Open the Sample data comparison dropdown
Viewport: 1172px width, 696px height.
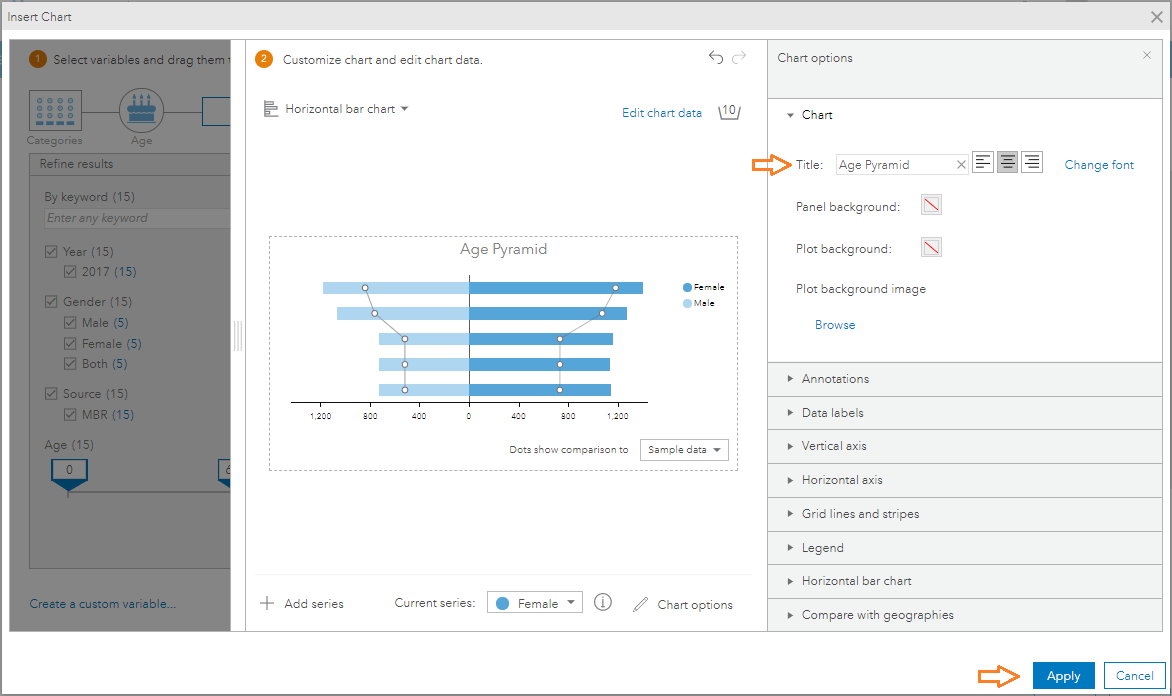coord(684,450)
